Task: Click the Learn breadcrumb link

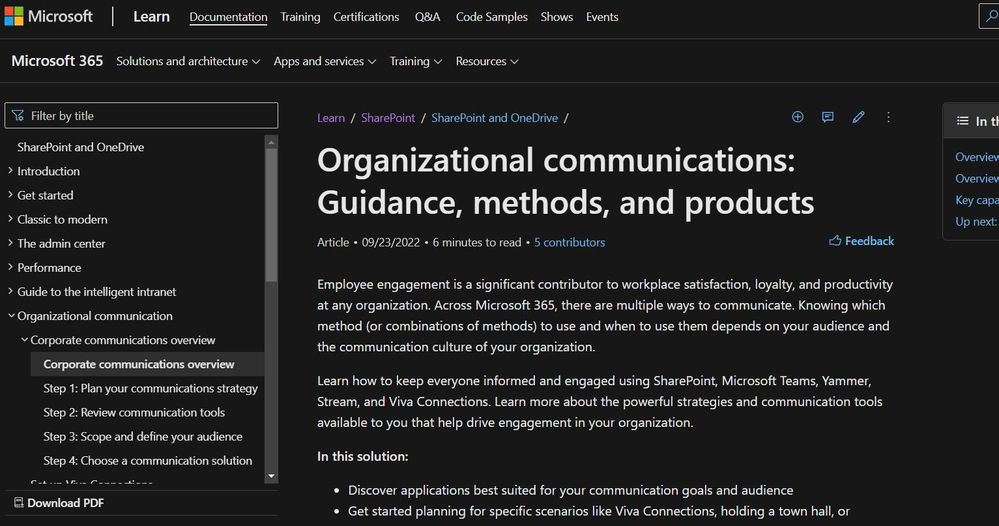Action: tap(331, 118)
